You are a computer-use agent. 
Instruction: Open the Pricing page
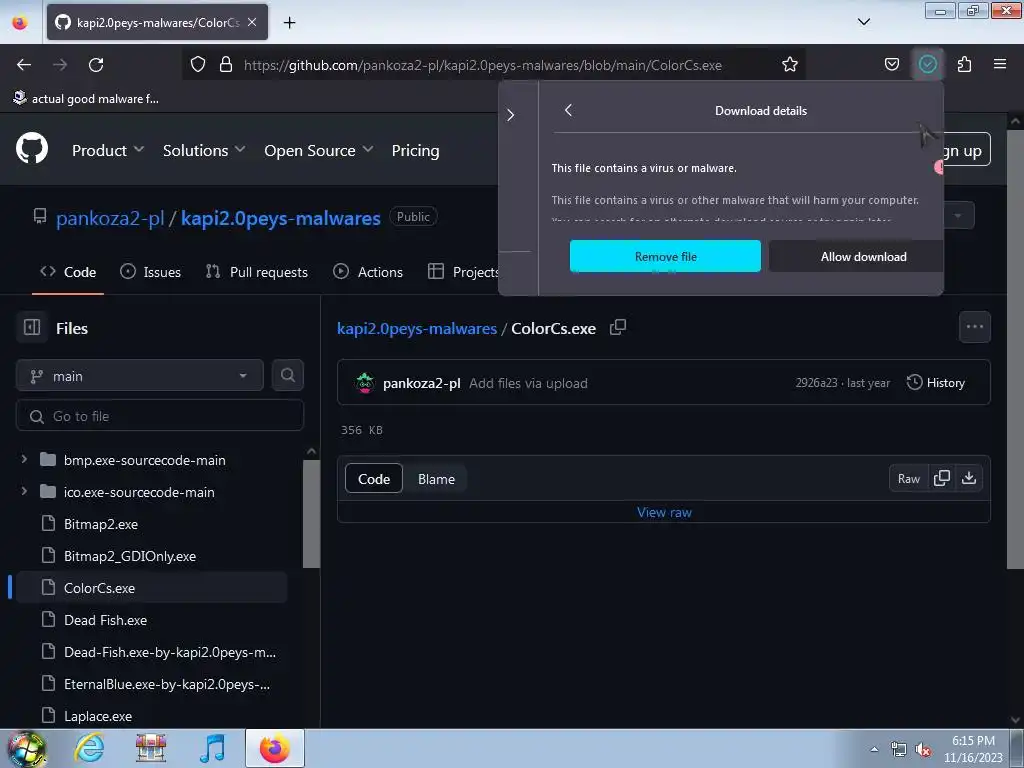coord(415,150)
